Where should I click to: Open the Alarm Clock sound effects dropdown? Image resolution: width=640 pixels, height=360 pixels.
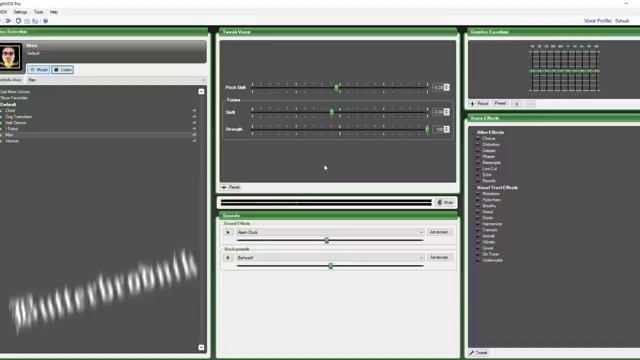(330, 232)
